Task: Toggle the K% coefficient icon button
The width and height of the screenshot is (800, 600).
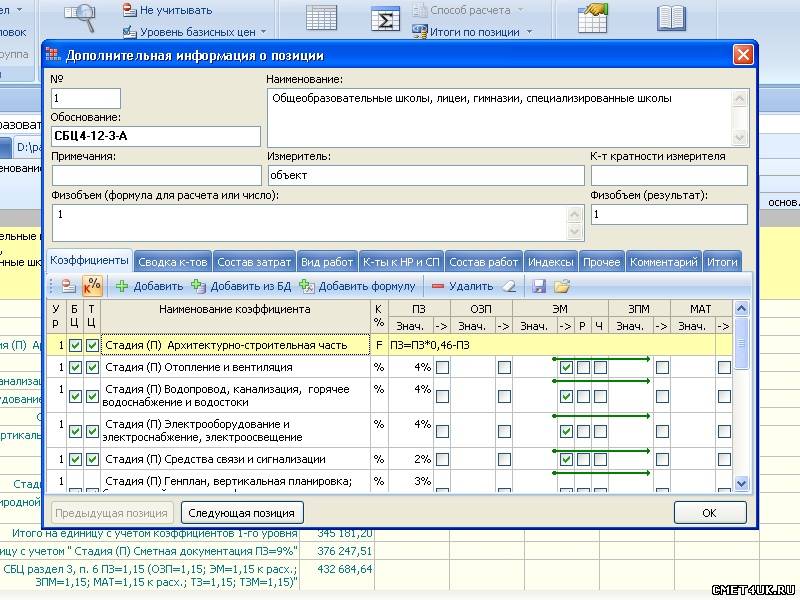Action: (x=92, y=286)
